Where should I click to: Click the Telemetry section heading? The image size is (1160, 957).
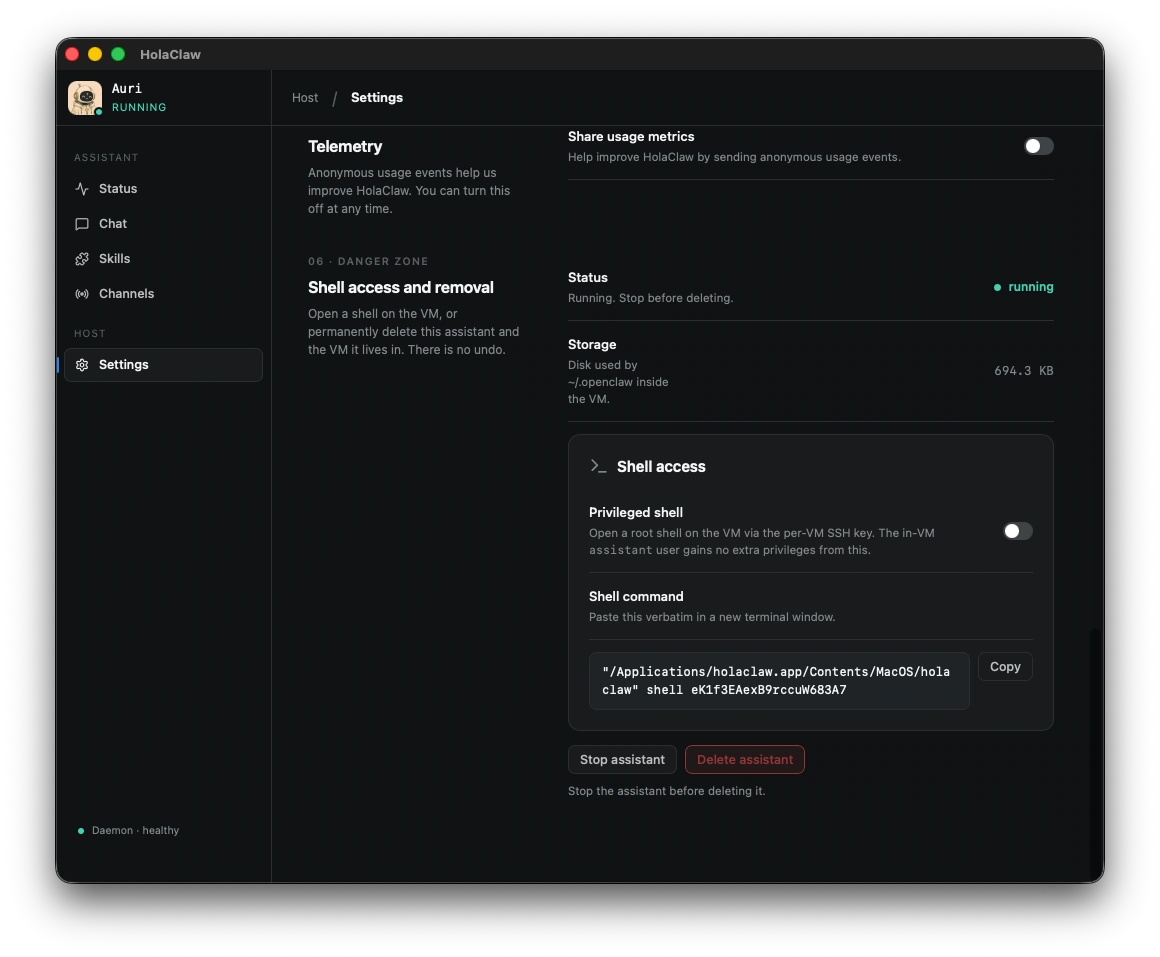345,146
